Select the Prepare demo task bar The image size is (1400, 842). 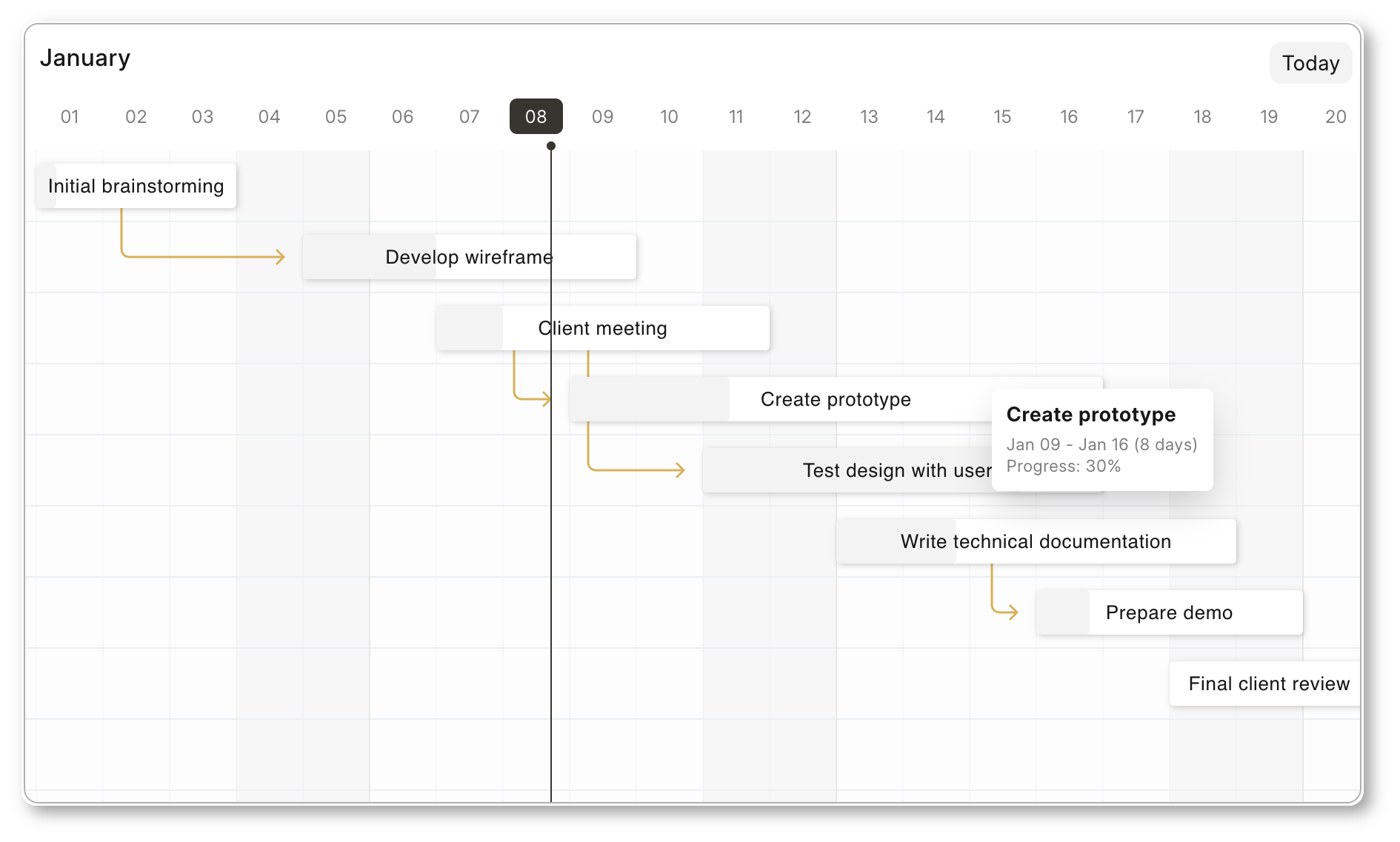[x=1170, y=612]
